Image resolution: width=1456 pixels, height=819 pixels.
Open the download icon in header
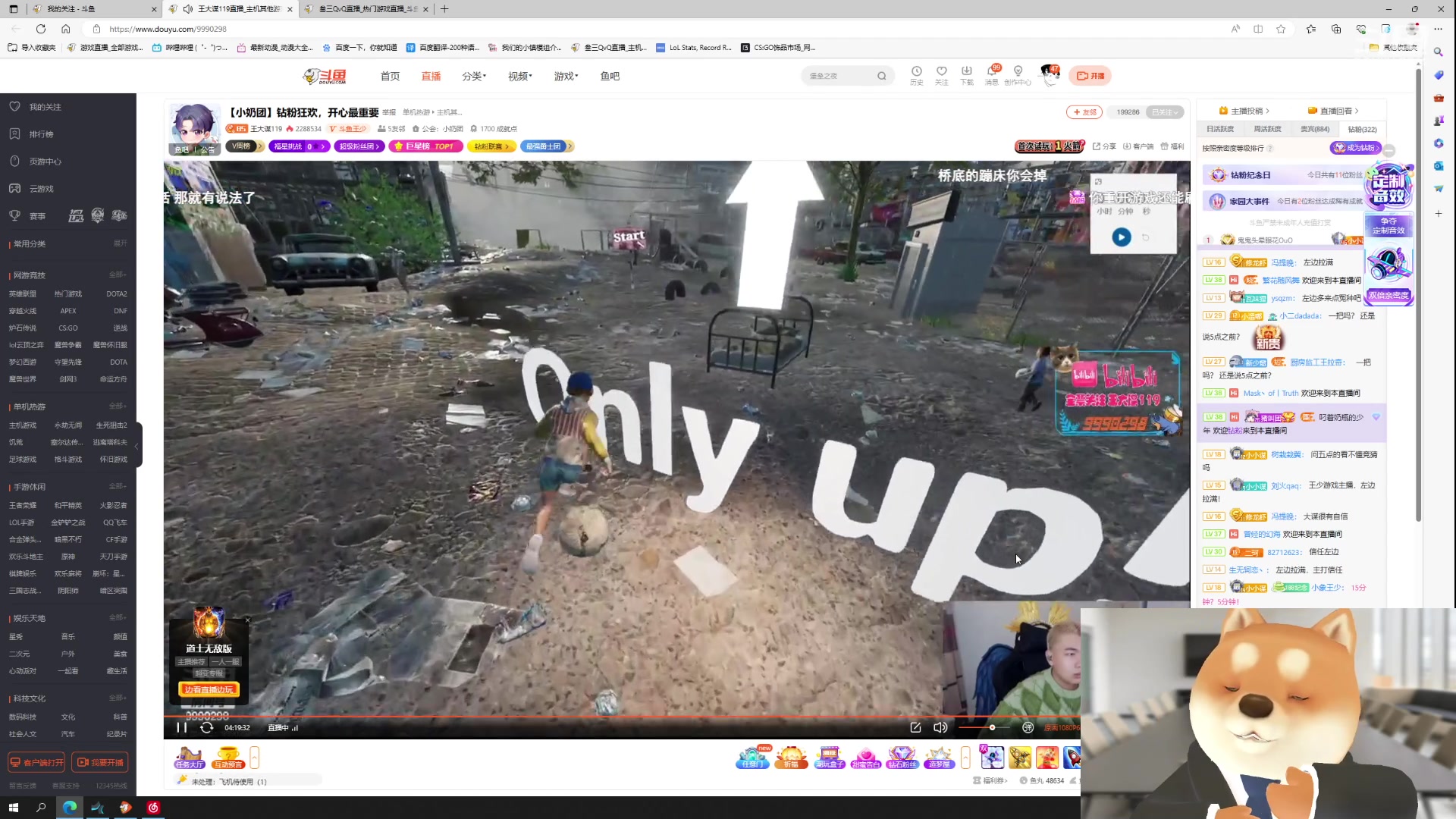(966, 71)
